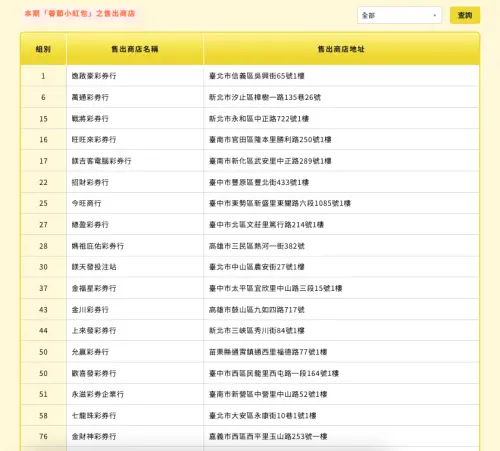Select address 臺北市中山區農安街27號1樓

pyautogui.click(x=257, y=267)
